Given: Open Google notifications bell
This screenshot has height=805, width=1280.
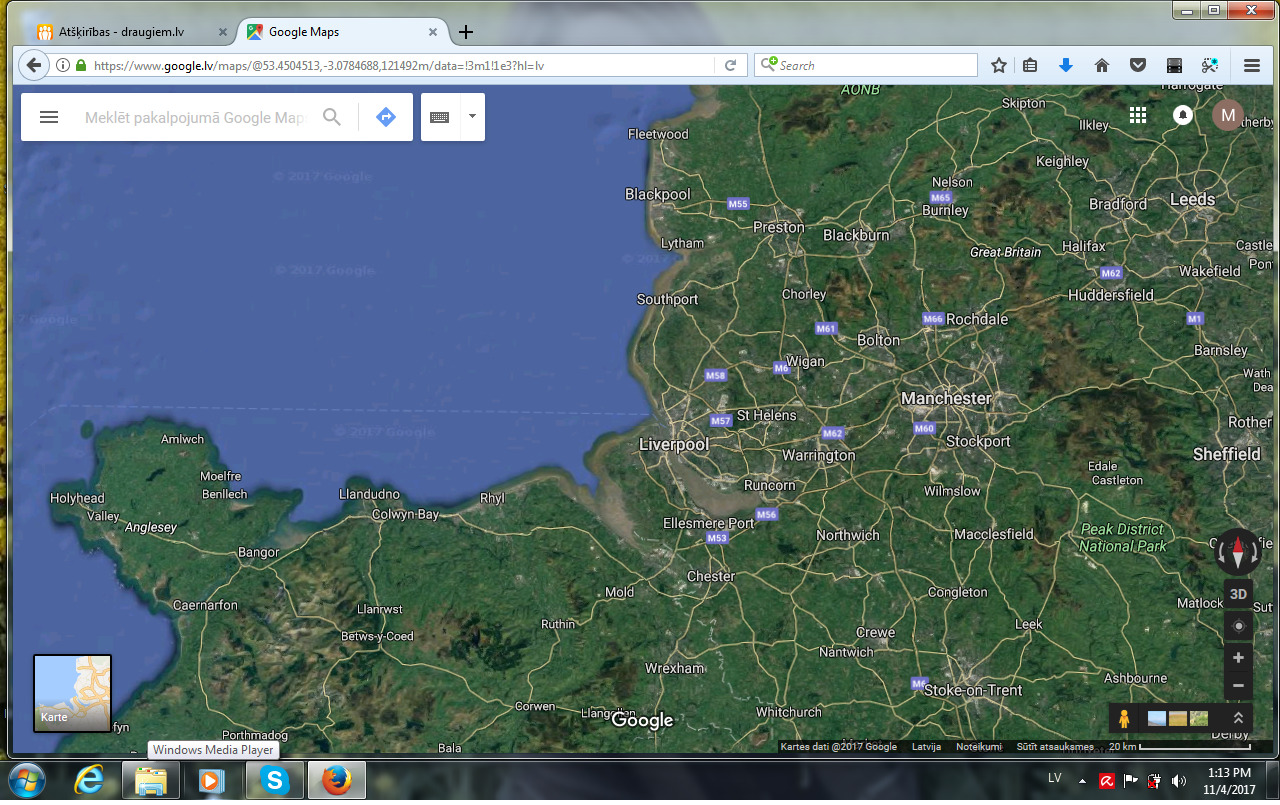Looking at the screenshot, I should pos(1183,115).
